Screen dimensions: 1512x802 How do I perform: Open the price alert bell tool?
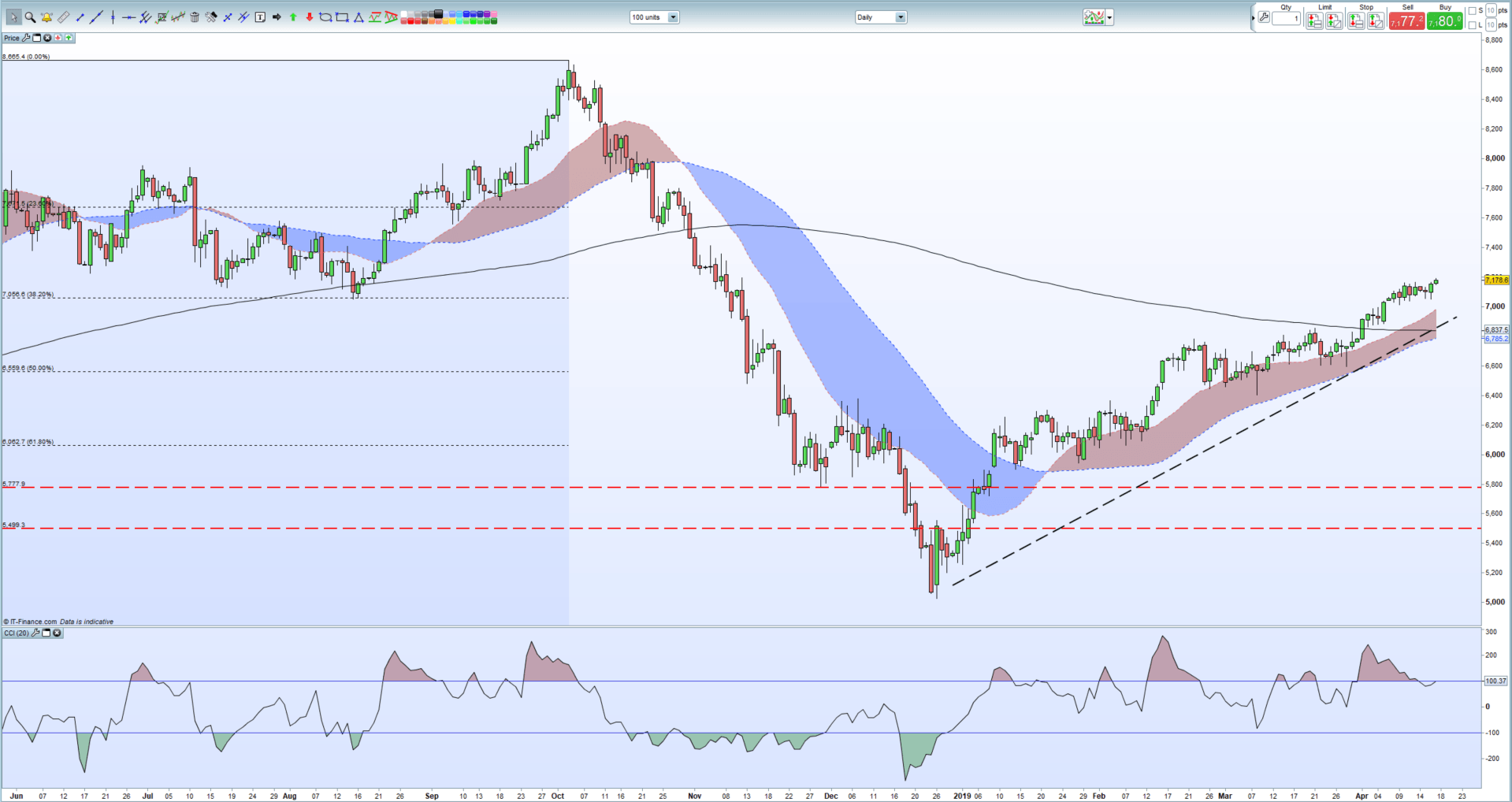point(46,17)
